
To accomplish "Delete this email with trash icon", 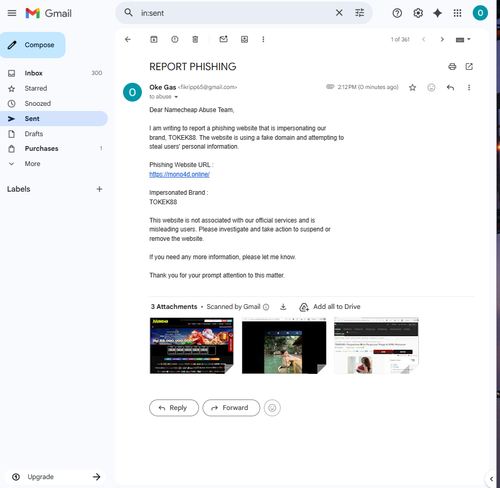I will pyautogui.click(x=195, y=39).
